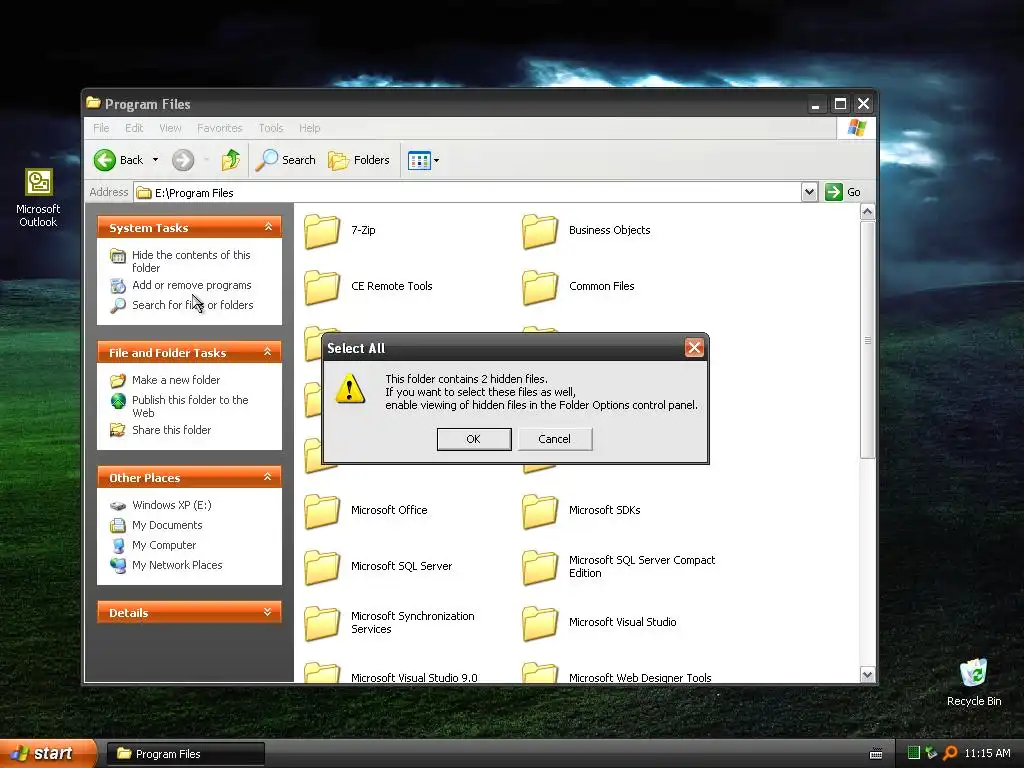Click the orange magnifier tray icon

click(950, 753)
